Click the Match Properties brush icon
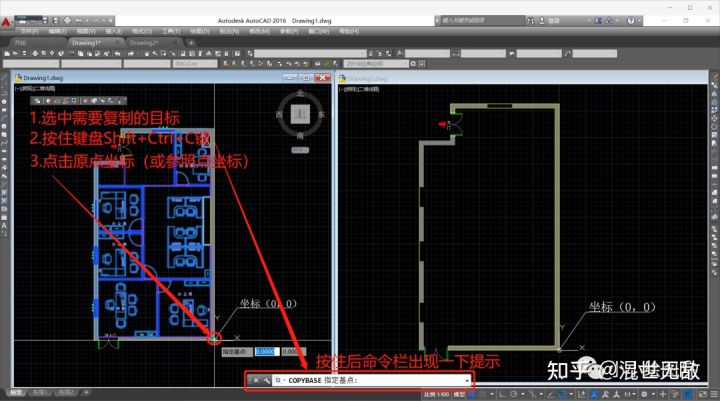 pyautogui.click(x=106, y=53)
